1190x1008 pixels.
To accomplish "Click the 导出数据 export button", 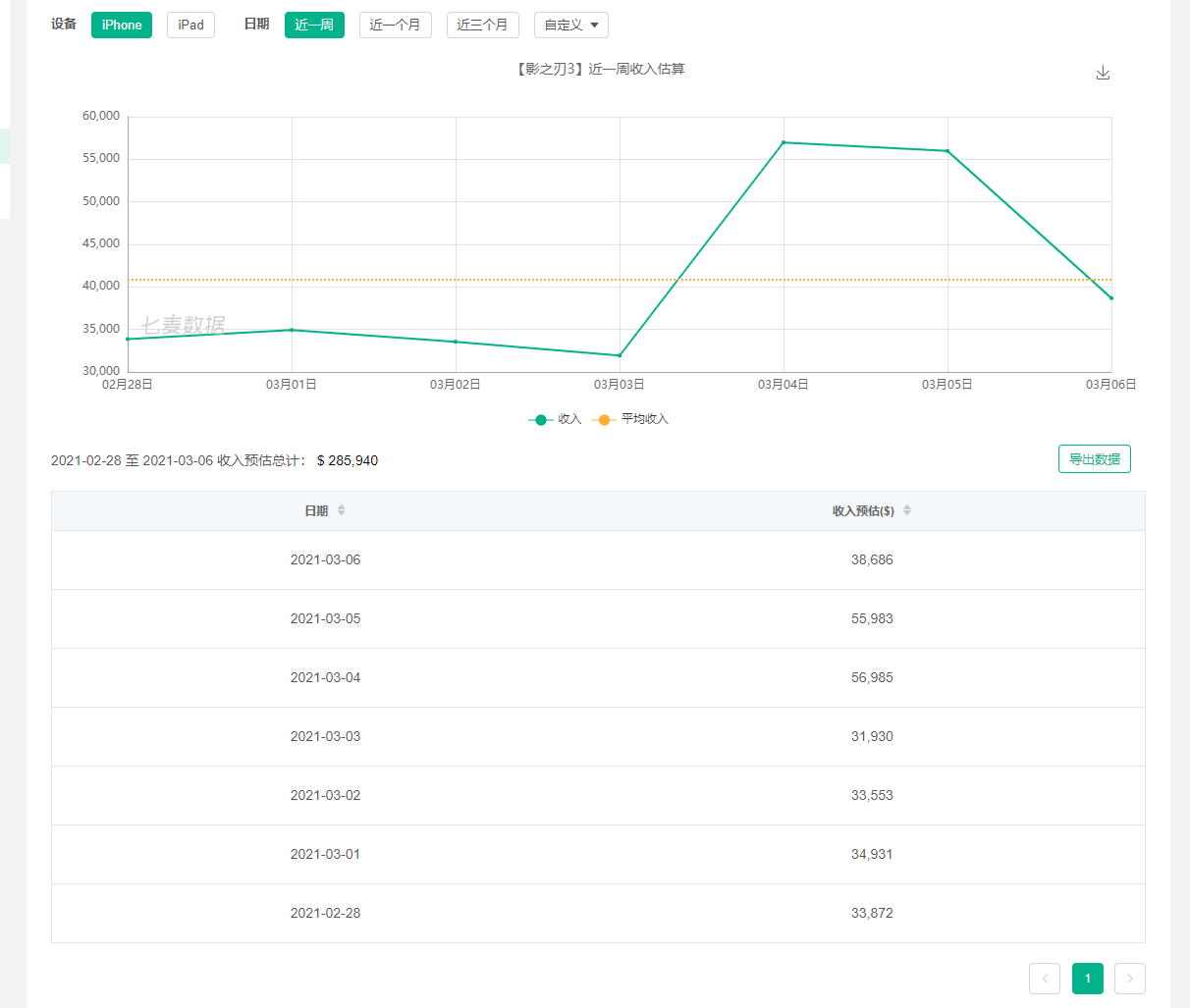I will click(1094, 459).
